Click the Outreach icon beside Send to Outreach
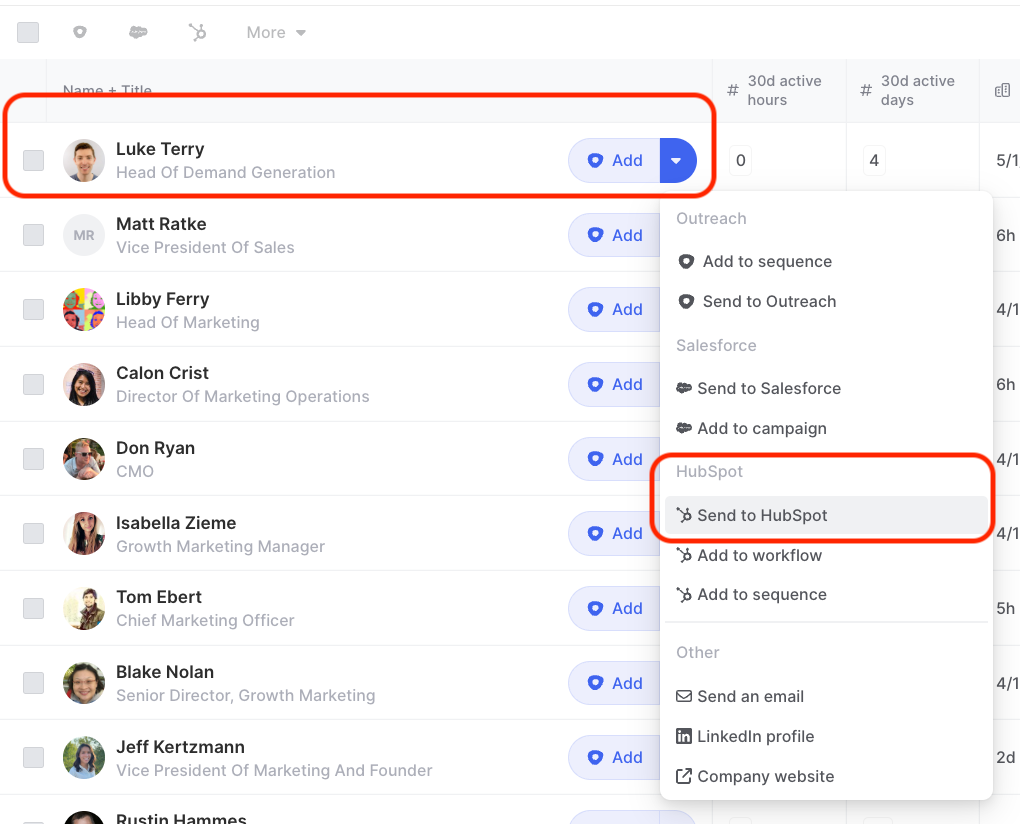 click(x=686, y=302)
